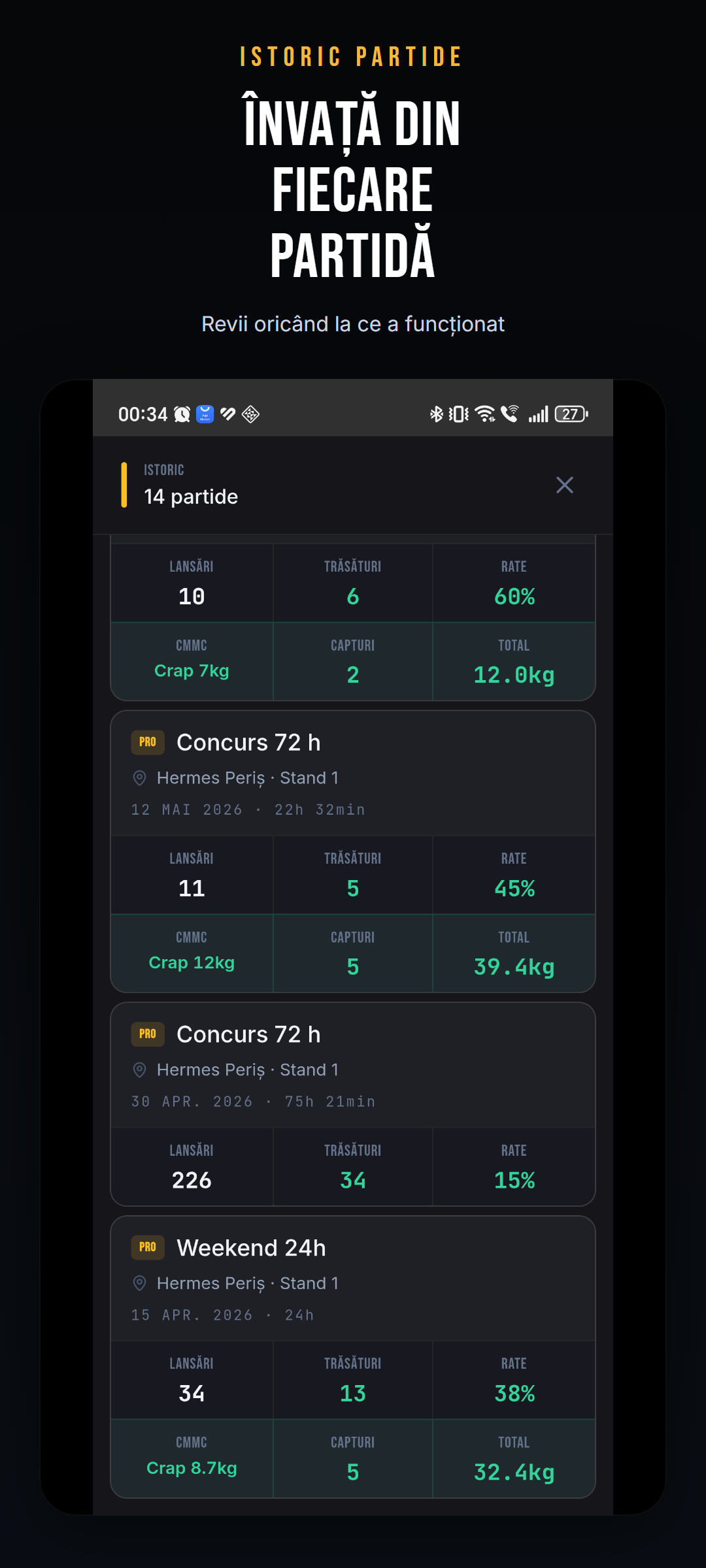Select Lansări 226 stat cell
706x1568 pixels.
click(192, 1167)
